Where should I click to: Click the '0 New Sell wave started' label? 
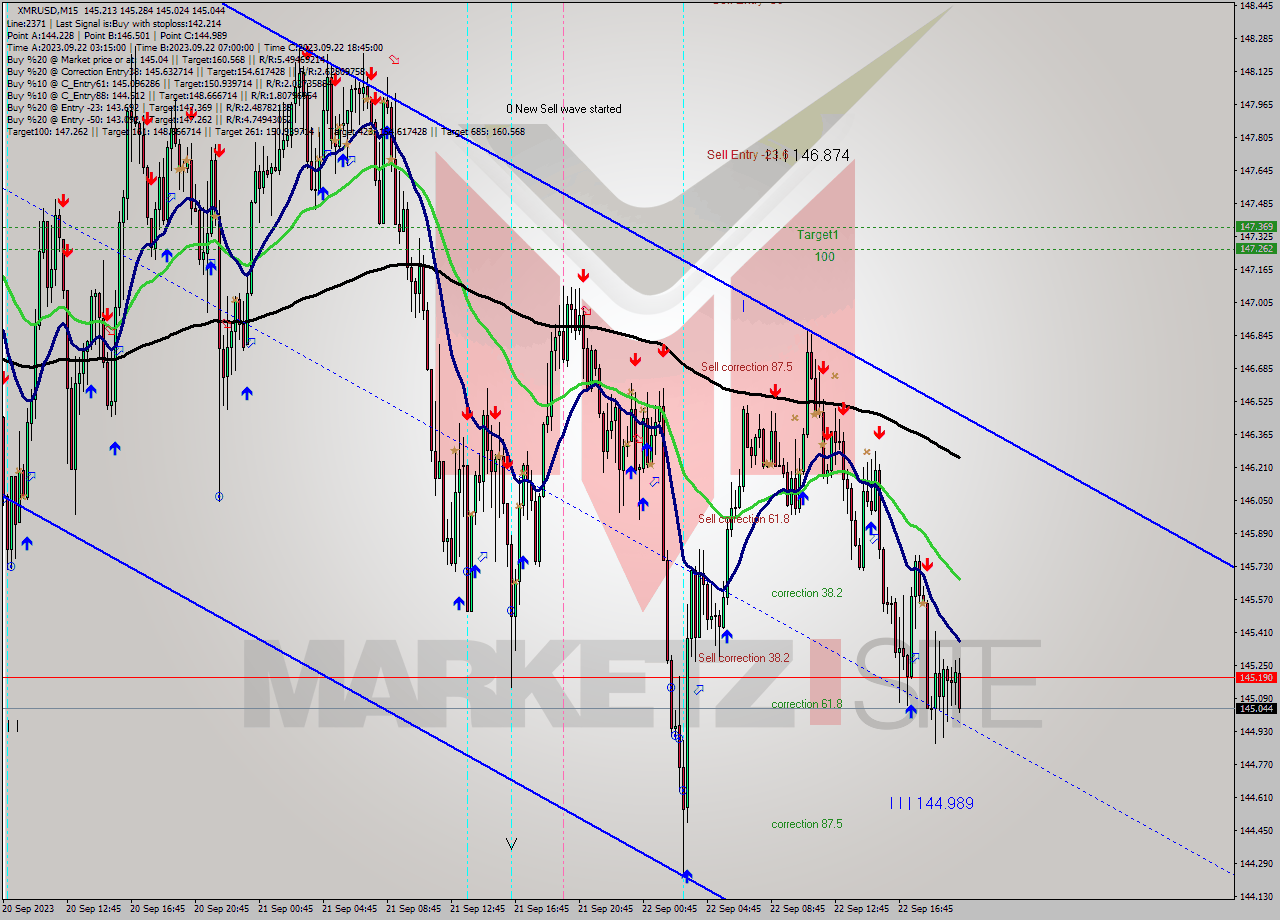coord(563,109)
